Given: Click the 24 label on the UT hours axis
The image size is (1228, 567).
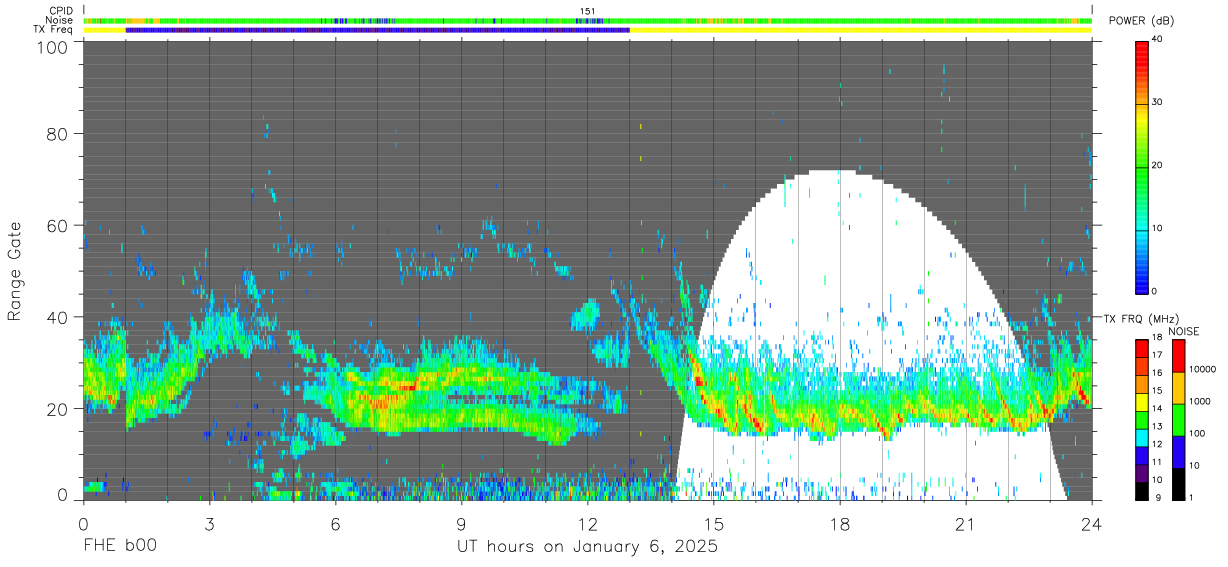Looking at the screenshot, I should point(1092,523).
